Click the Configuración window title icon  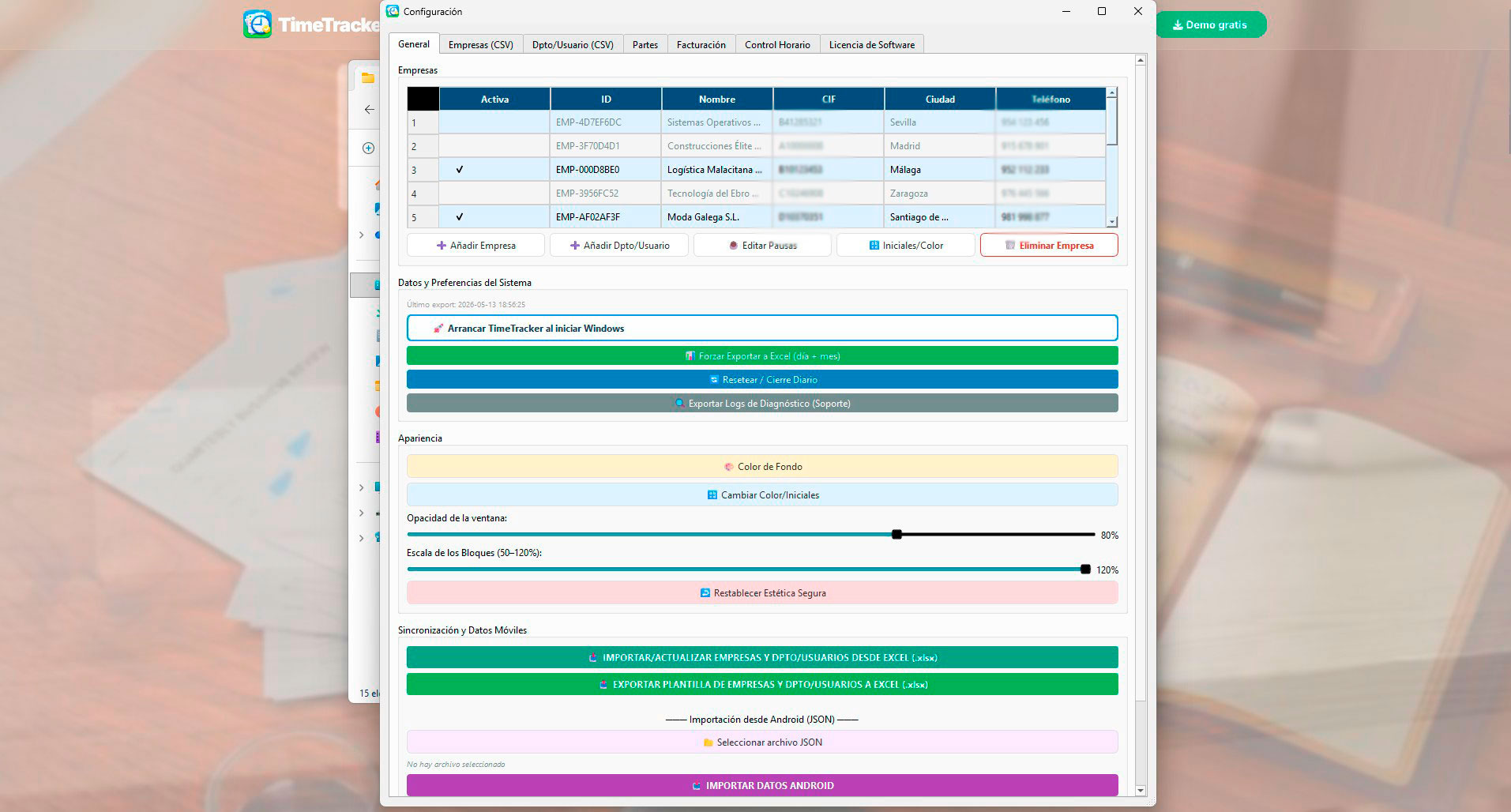coord(393,11)
